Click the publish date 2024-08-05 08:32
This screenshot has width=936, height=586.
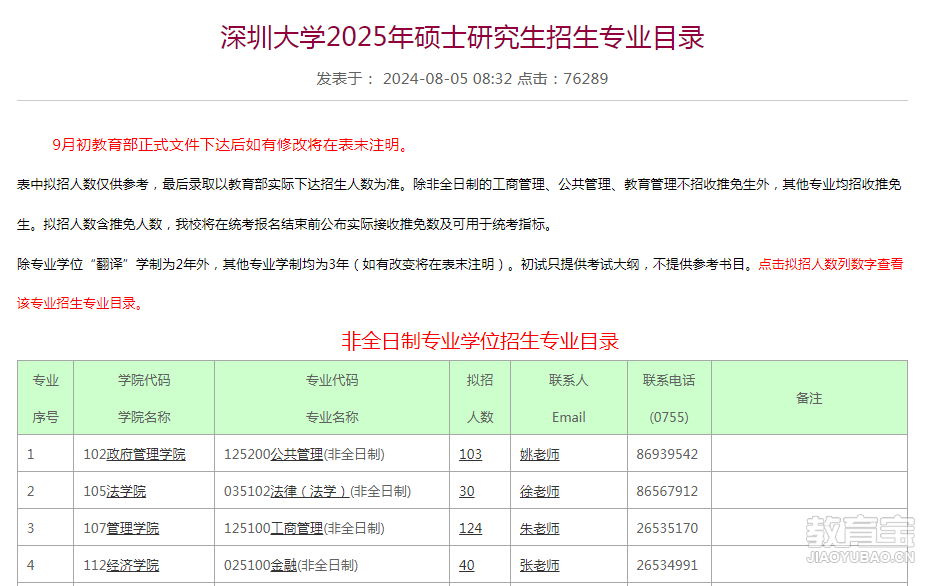pyautogui.click(x=448, y=79)
